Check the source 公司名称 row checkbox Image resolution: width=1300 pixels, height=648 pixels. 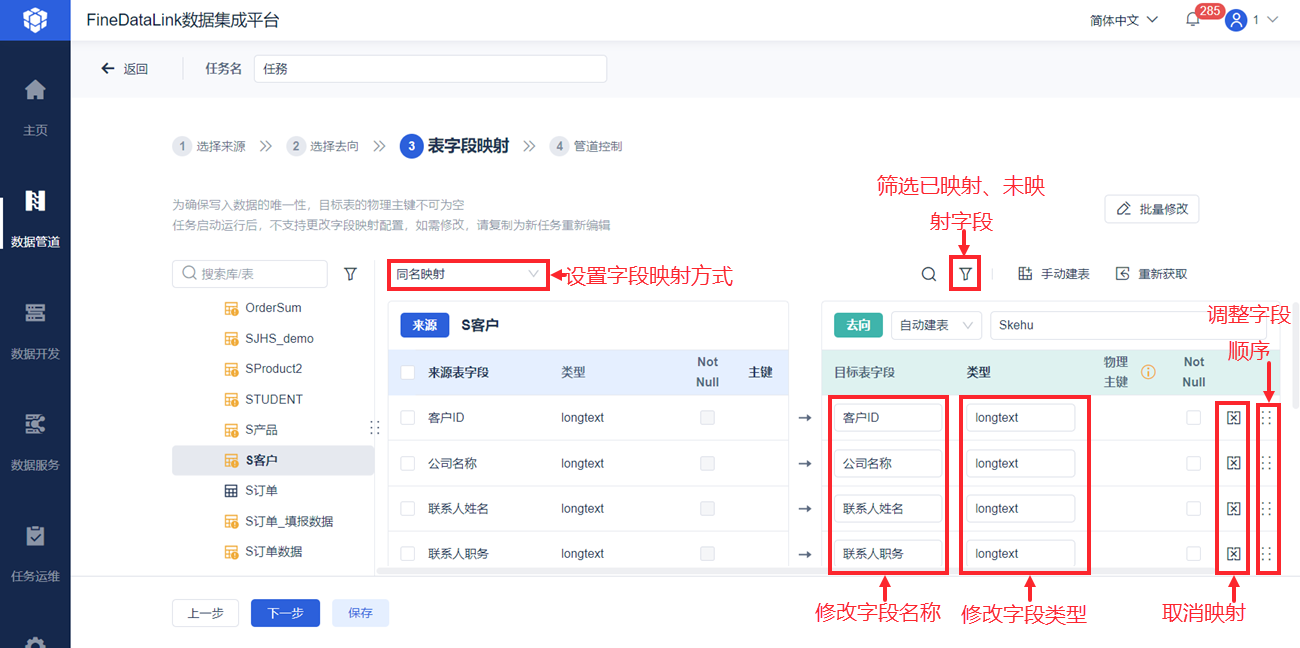coord(408,463)
